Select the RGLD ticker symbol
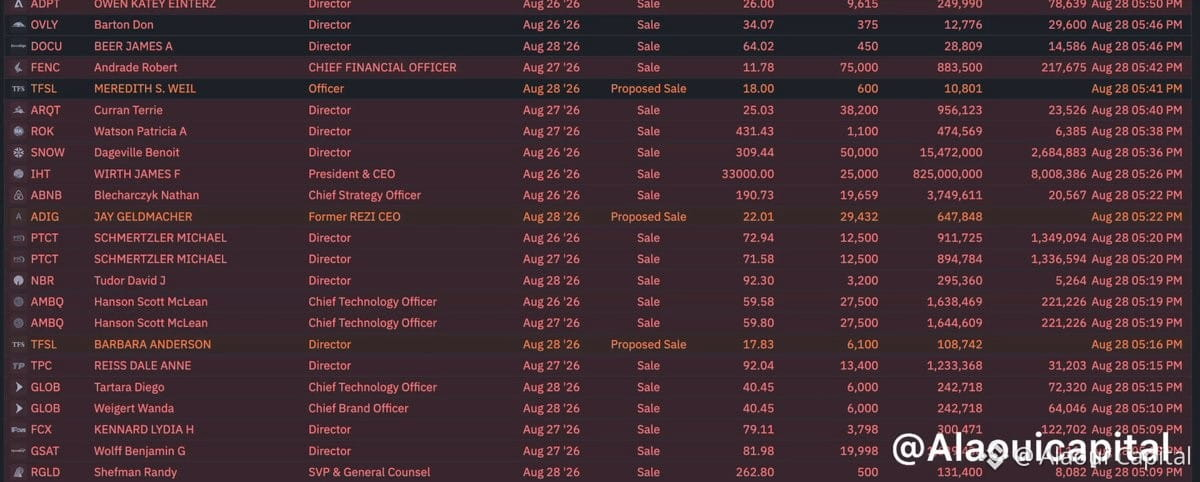This screenshot has width=1200, height=482. [46, 472]
